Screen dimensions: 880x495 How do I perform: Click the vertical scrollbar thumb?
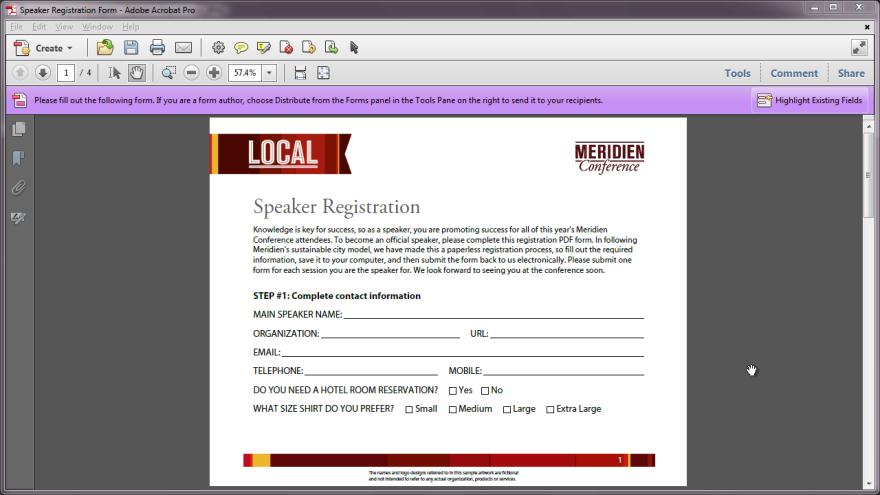(x=868, y=175)
